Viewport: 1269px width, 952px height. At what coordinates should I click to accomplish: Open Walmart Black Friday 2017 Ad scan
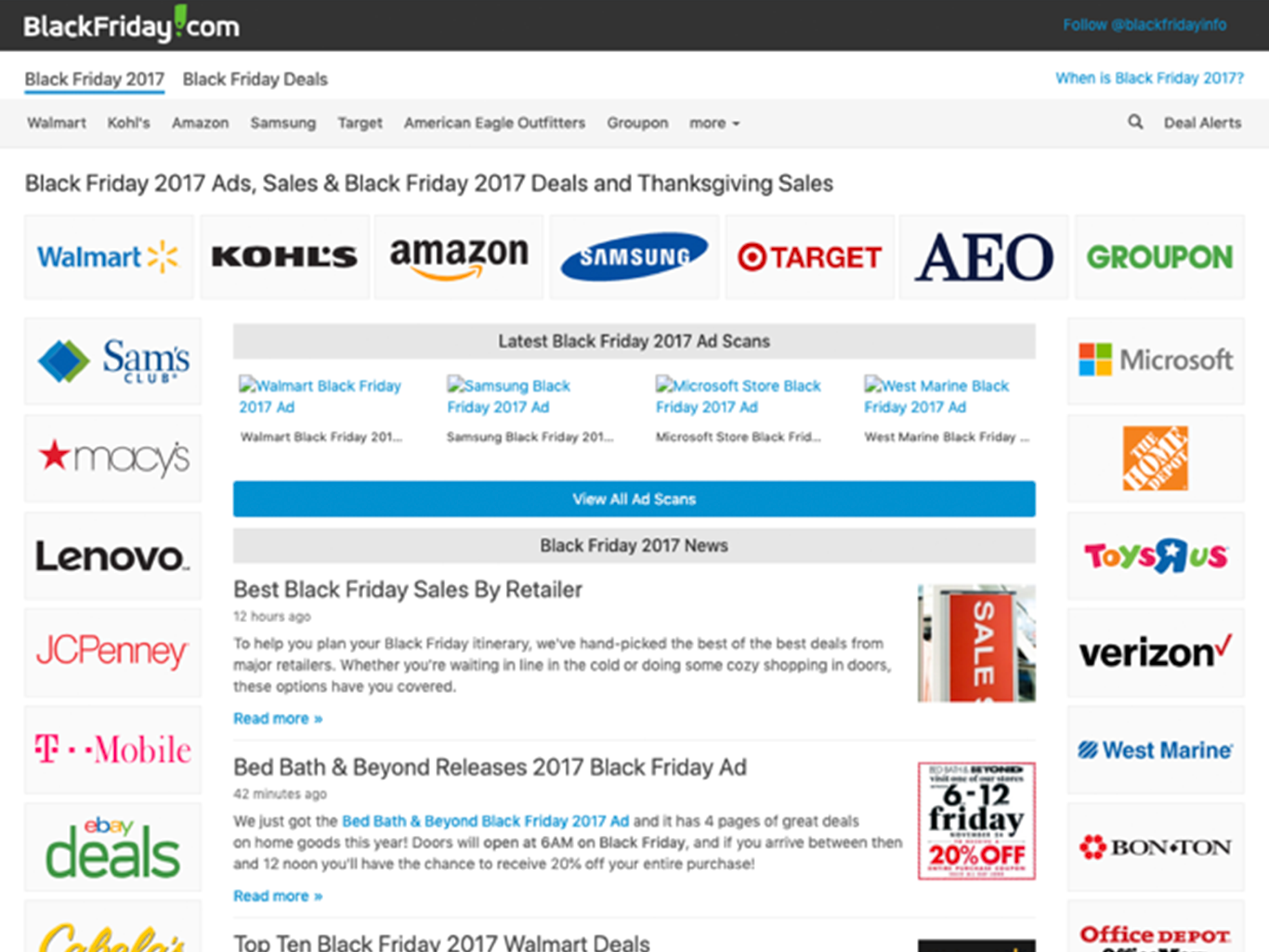pyautogui.click(x=320, y=396)
